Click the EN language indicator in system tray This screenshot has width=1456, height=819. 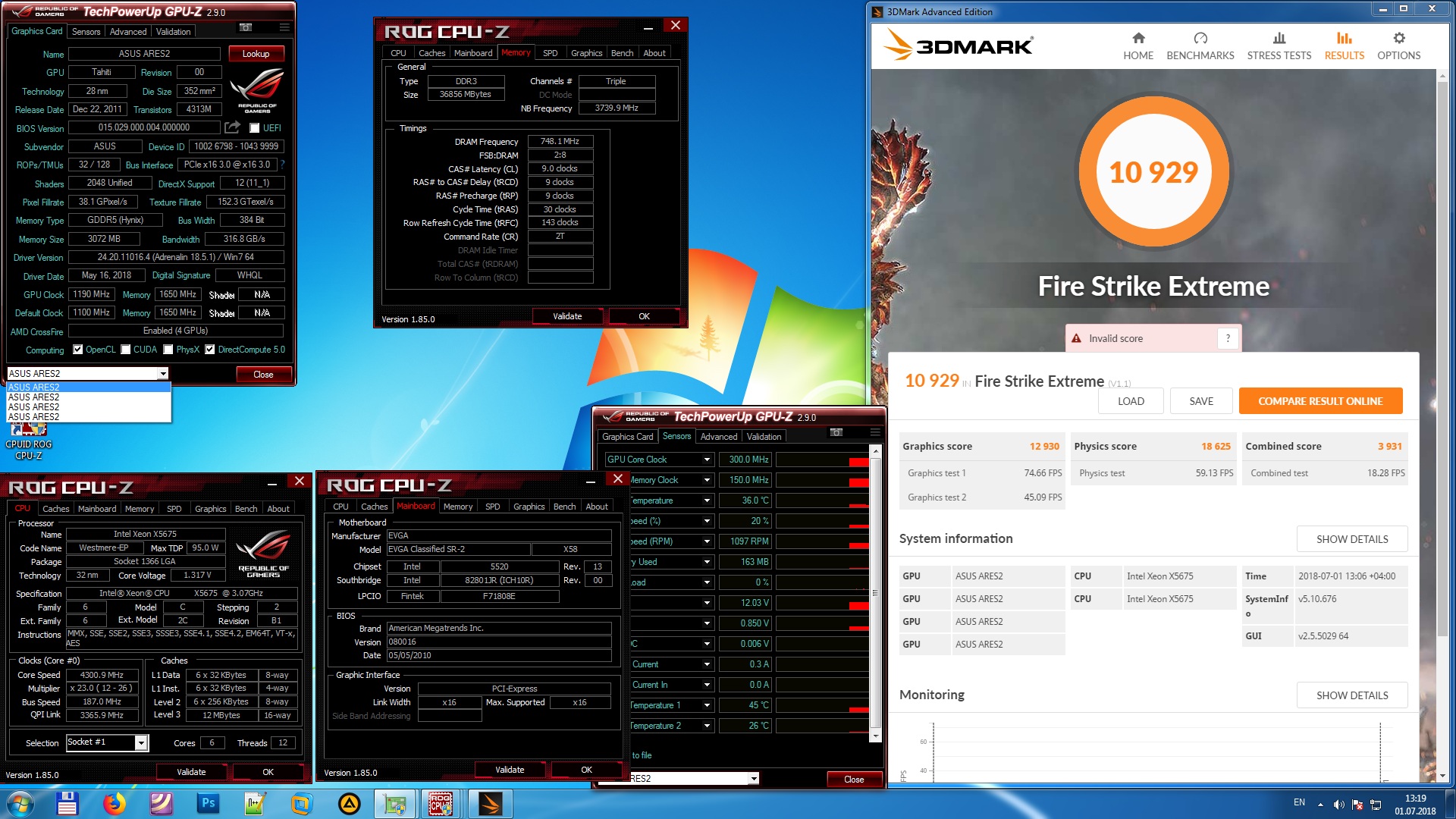1299,802
